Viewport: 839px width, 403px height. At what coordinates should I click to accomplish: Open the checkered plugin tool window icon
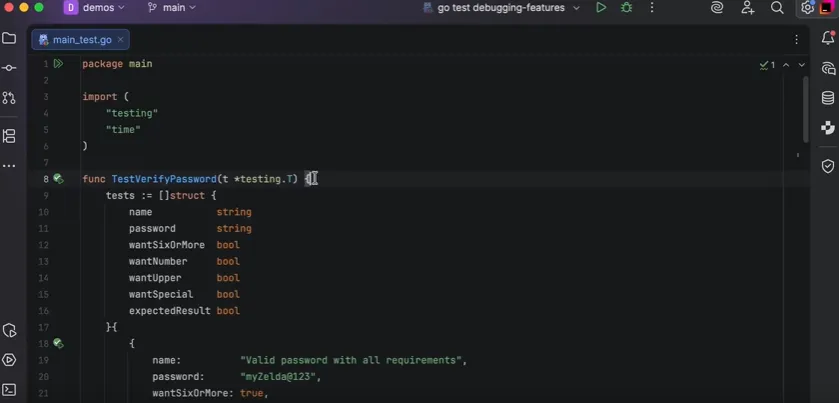[828, 128]
